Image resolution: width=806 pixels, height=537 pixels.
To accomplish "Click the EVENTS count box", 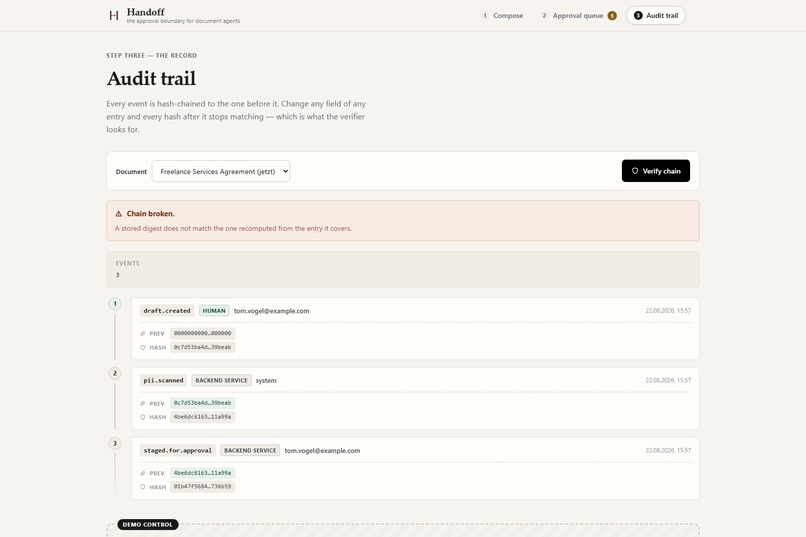I will click(402, 269).
